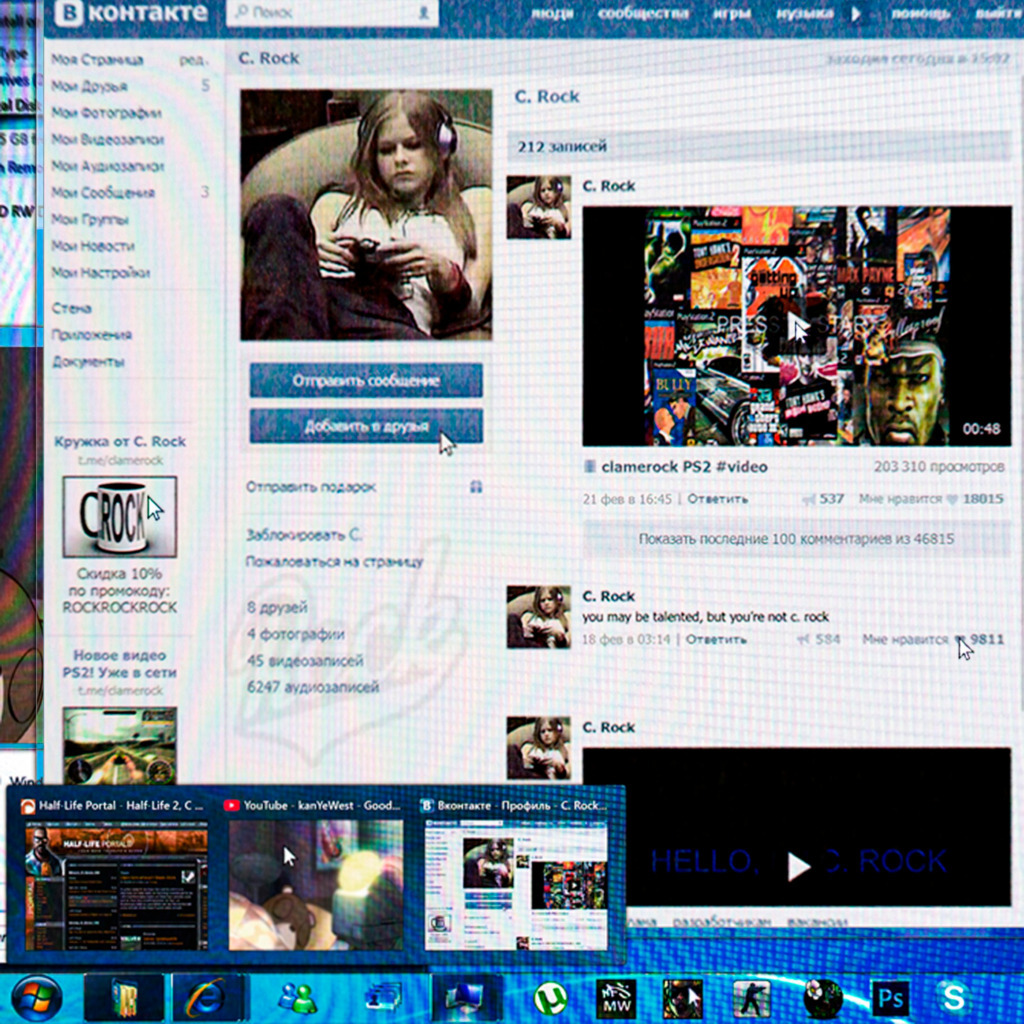Click Пожаловаться на страницу link
Image resolution: width=1024 pixels, height=1024 pixels.
pos(334,562)
